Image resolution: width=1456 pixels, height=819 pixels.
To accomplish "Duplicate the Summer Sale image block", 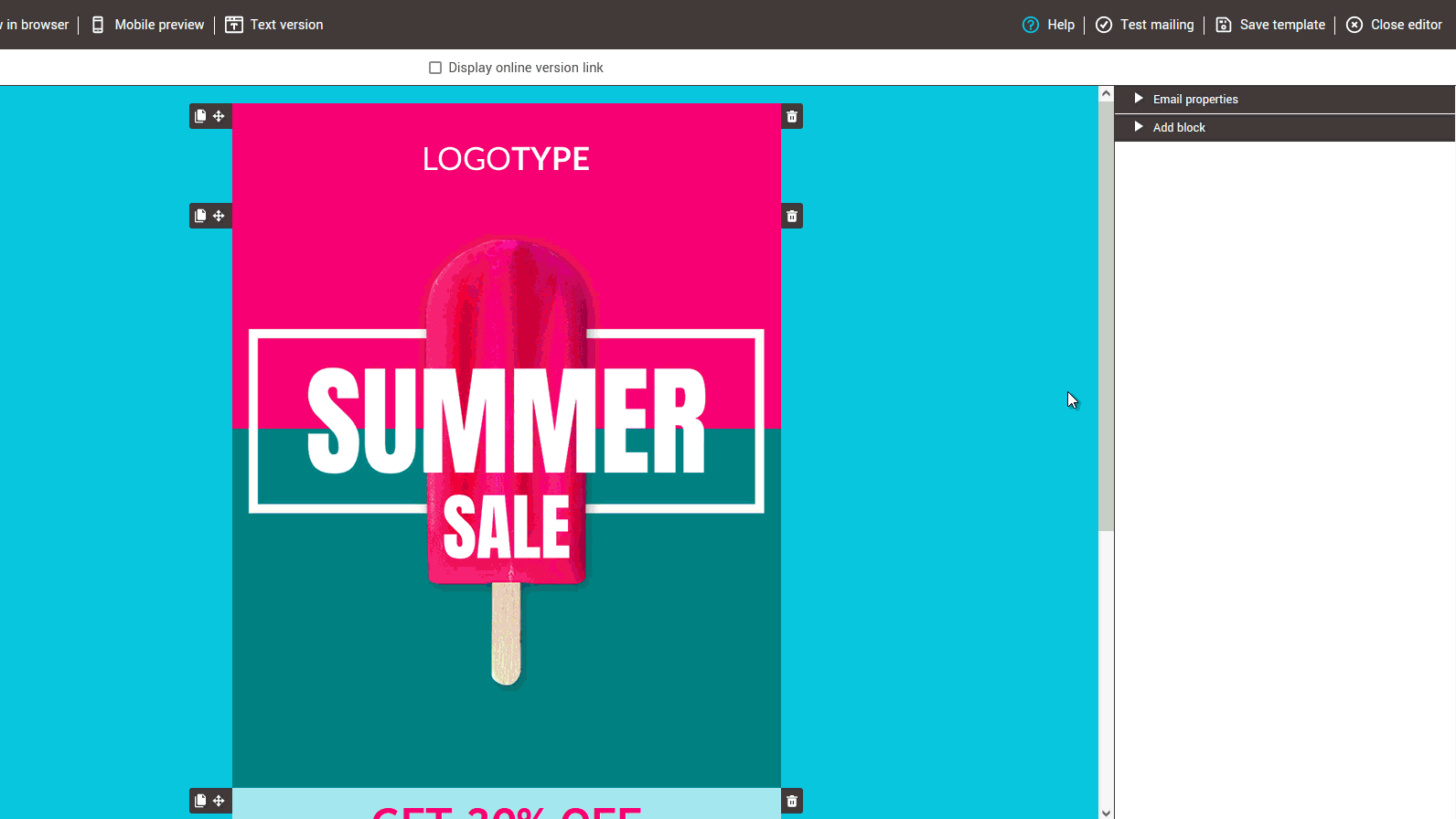I will 200,216.
